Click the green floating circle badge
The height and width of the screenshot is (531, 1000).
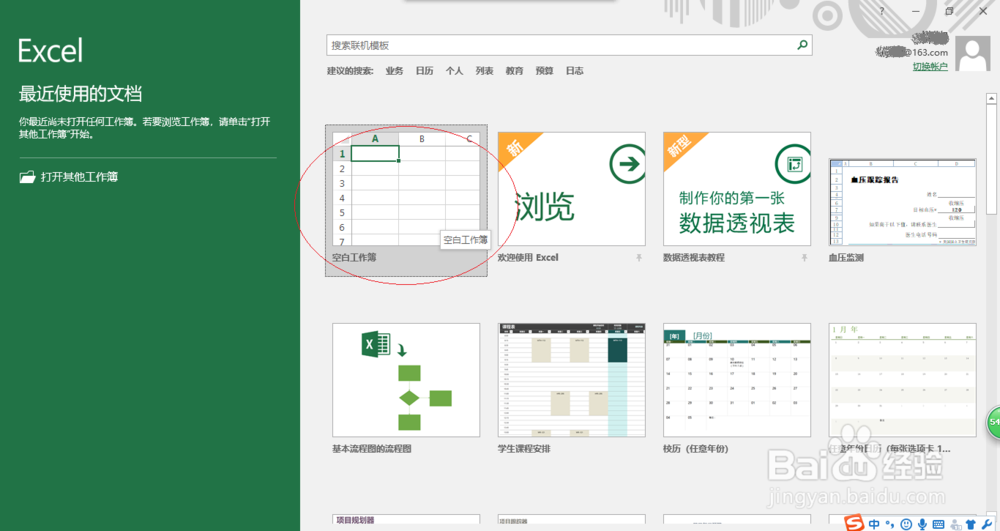click(994, 421)
